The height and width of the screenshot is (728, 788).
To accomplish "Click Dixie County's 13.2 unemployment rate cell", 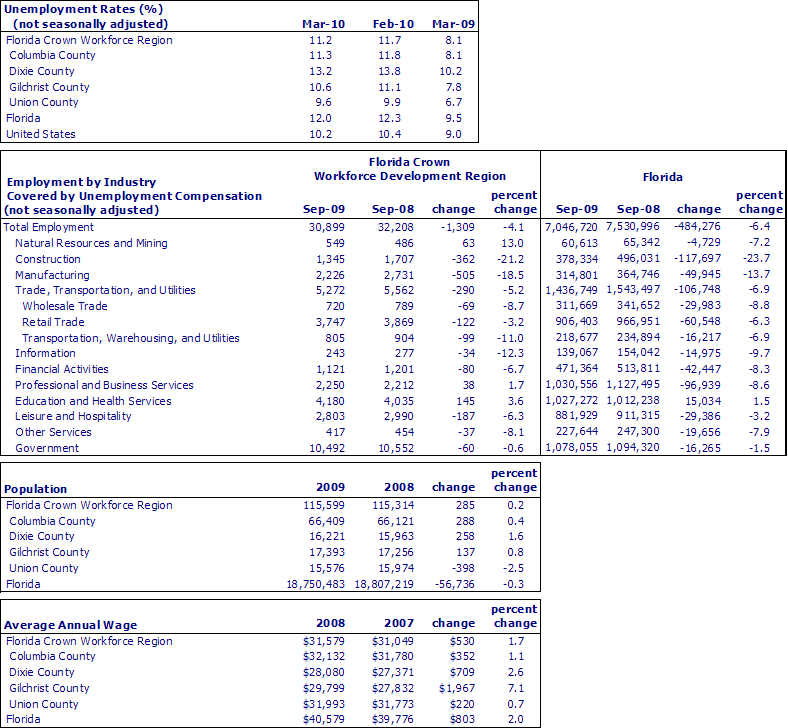I will tap(319, 71).
